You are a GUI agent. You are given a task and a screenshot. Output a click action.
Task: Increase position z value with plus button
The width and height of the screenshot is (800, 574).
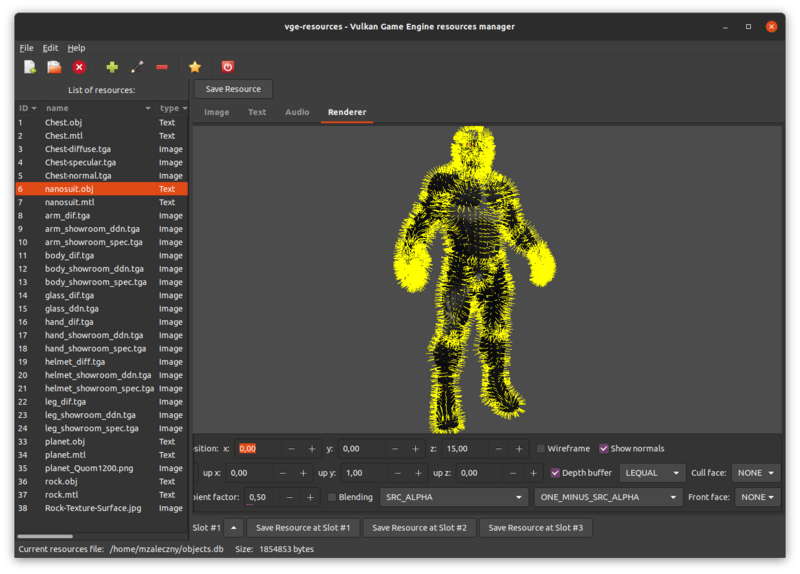coord(519,449)
